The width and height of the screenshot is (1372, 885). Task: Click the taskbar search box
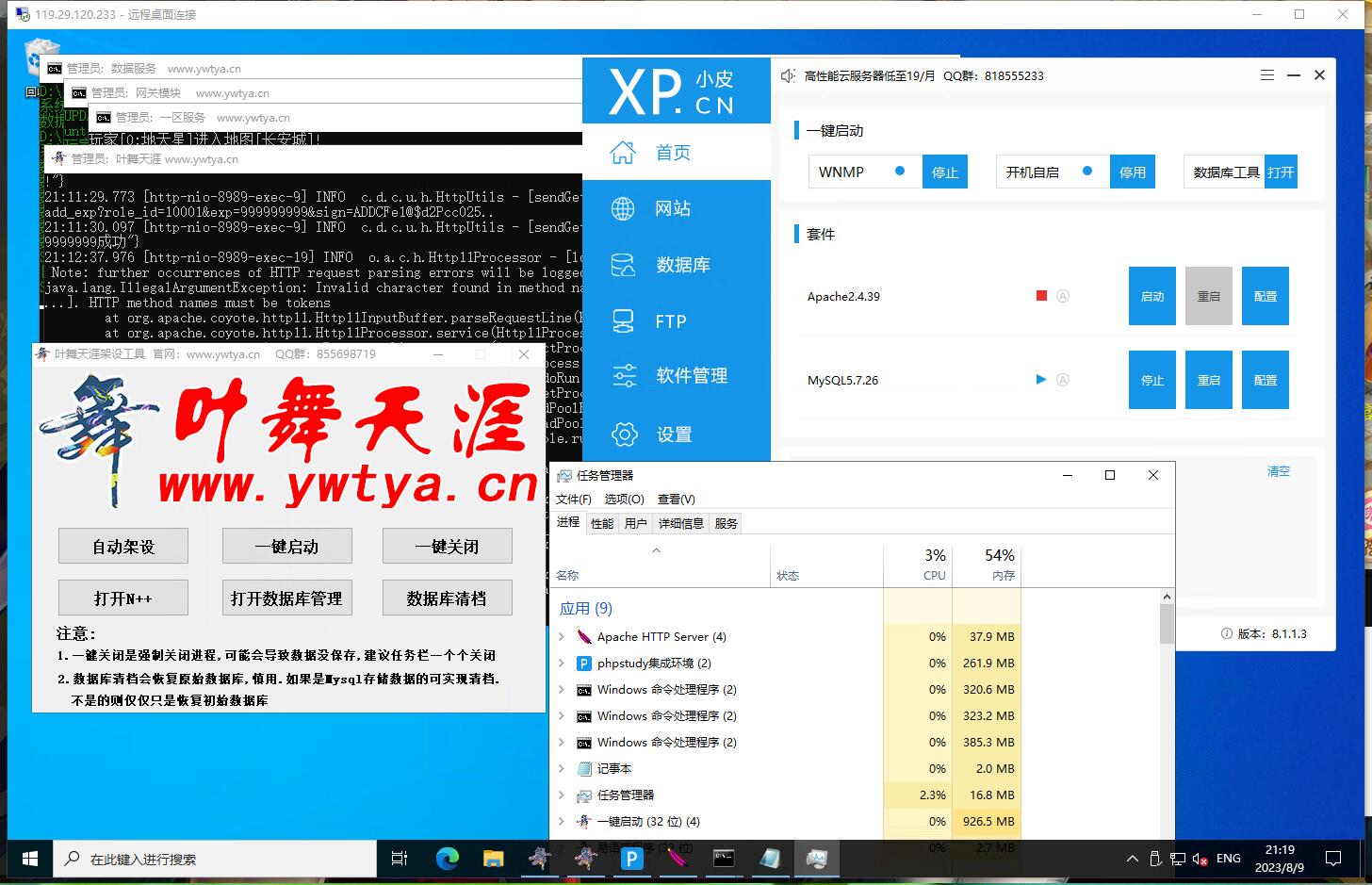pos(213,859)
